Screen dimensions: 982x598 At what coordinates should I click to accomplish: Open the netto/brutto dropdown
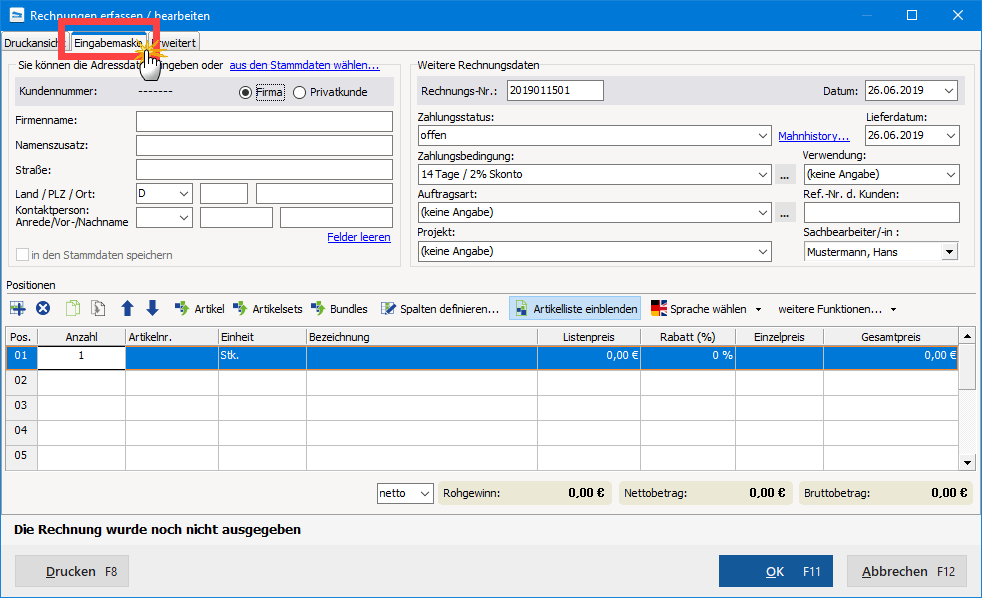pyautogui.click(x=405, y=493)
